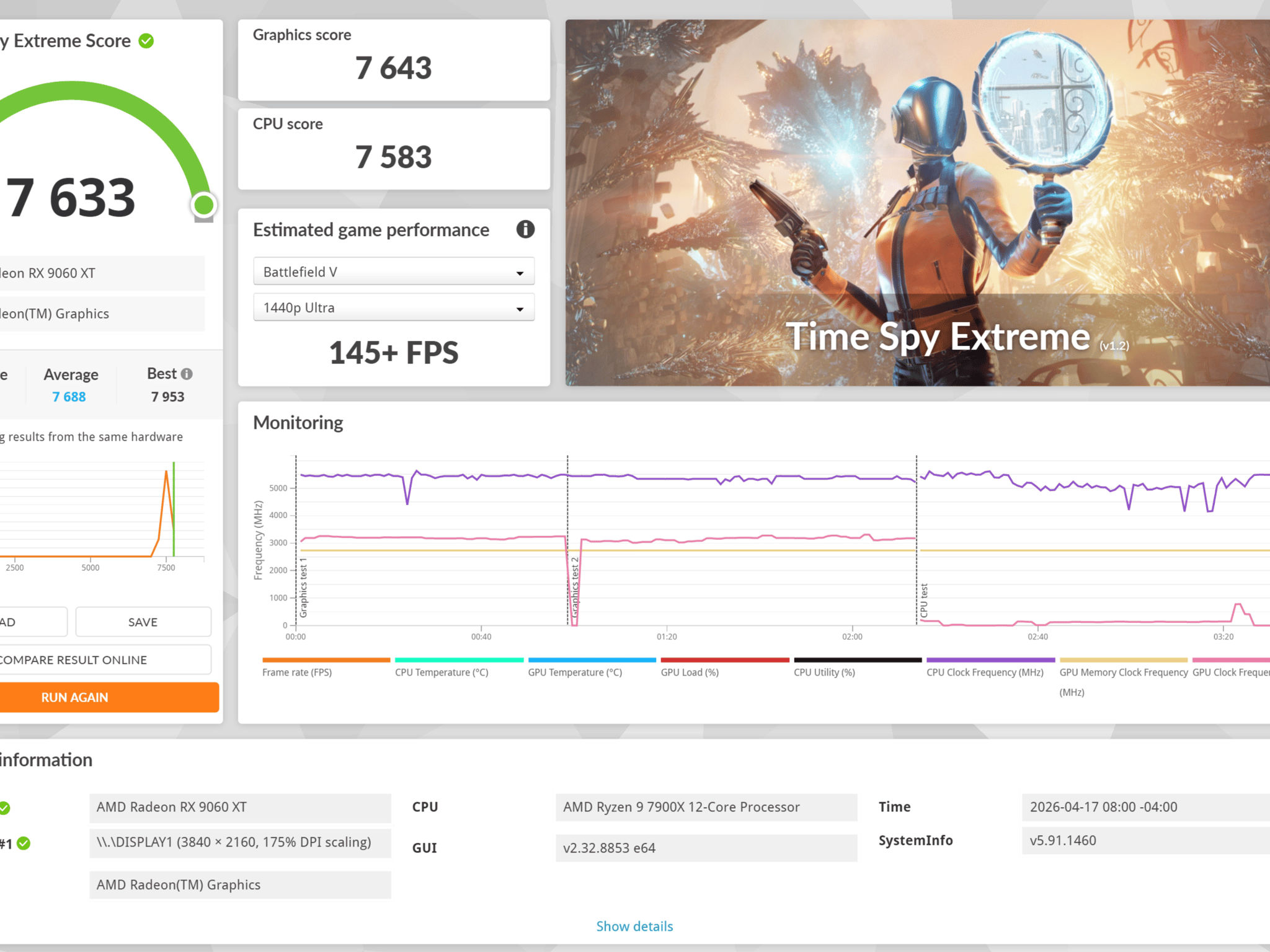Image resolution: width=1270 pixels, height=952 pixels.
Task: Click the CPU test chart marker
Action: (924, 600)
